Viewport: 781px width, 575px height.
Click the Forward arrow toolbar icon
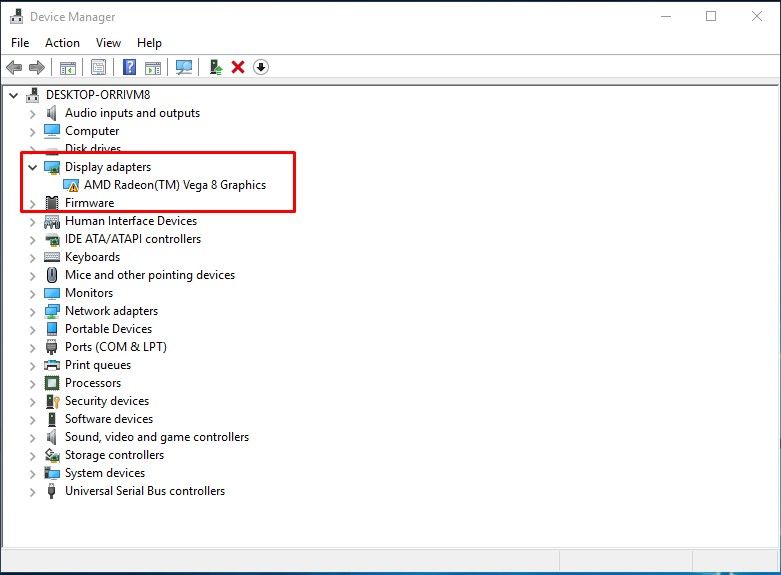pyautogui.click(x=37, y=67)
